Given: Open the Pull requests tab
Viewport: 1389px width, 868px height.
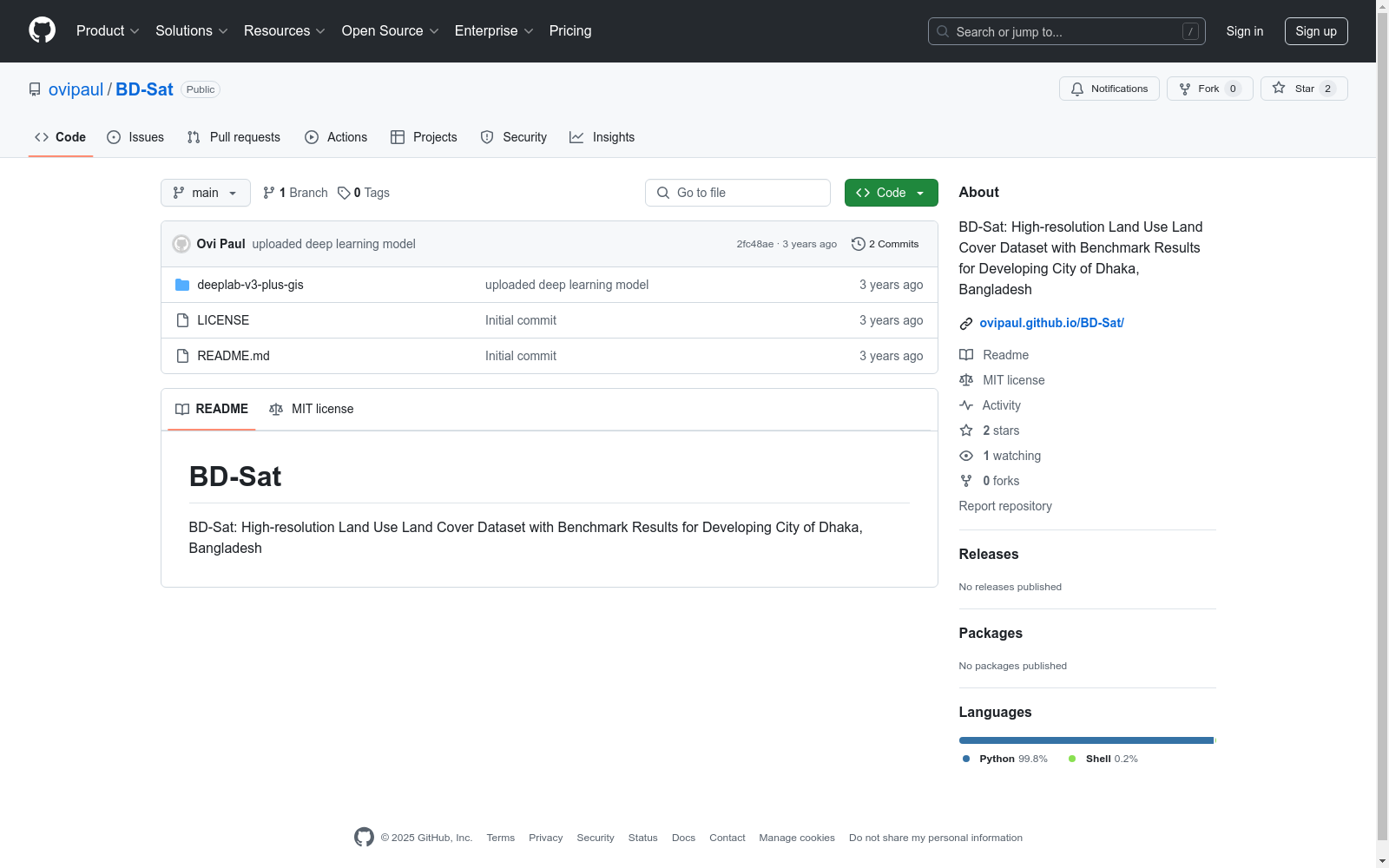Looking at the screenshot, I should pos(234,137).
